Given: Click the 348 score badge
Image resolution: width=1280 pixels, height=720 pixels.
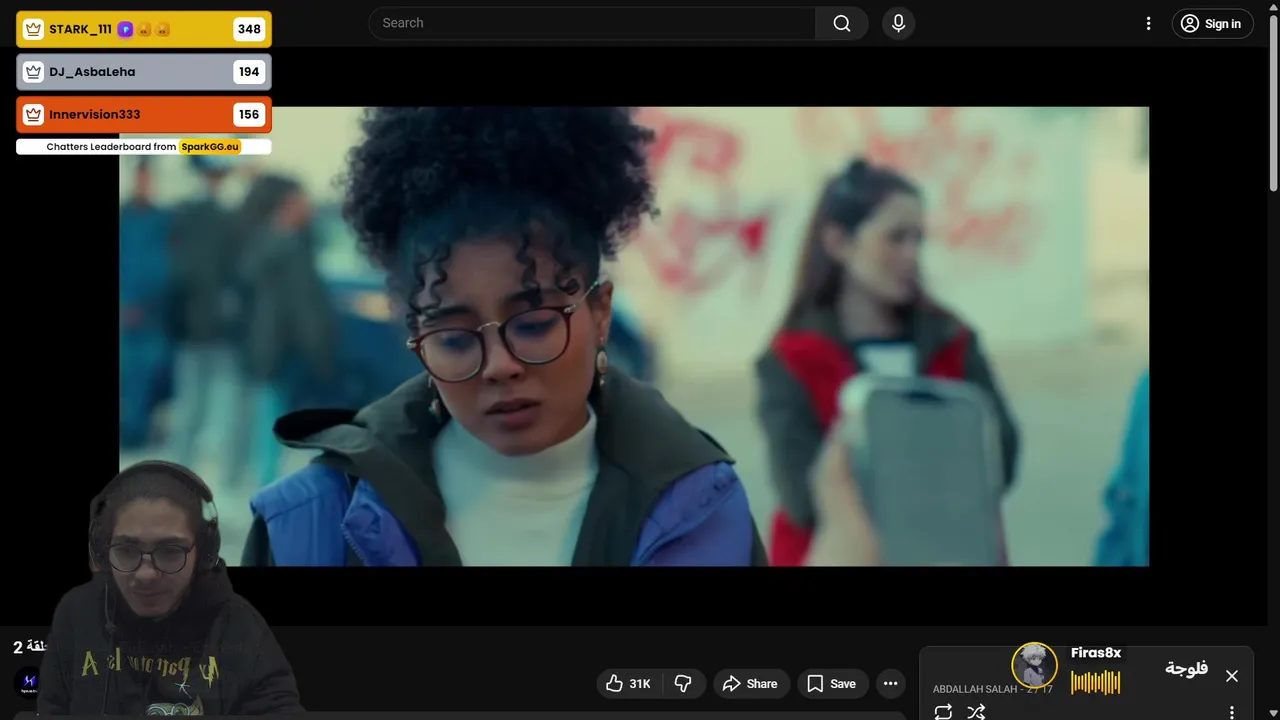Looking at the screenshot, I should [x=249, y=29].
